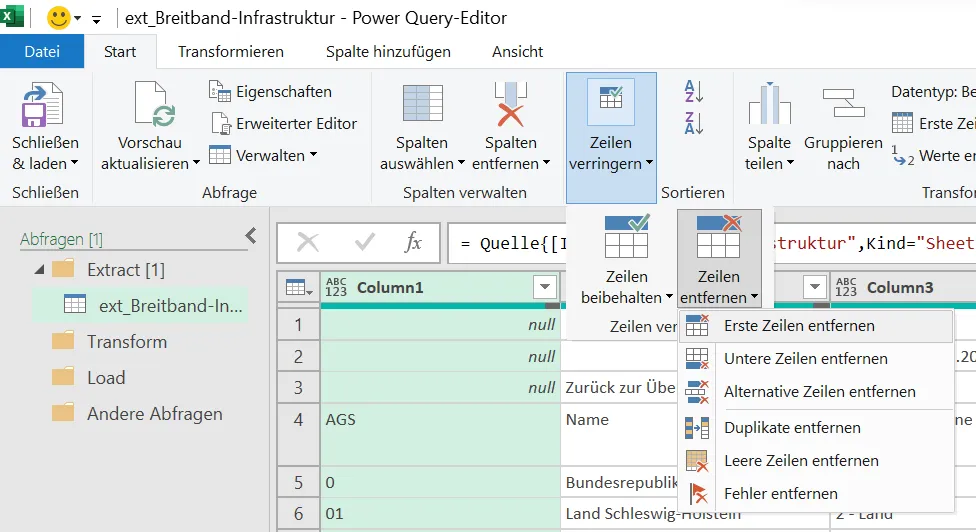Choose Duplikate entfernen
Screen dimensions: 976x532
coord(816,427)
